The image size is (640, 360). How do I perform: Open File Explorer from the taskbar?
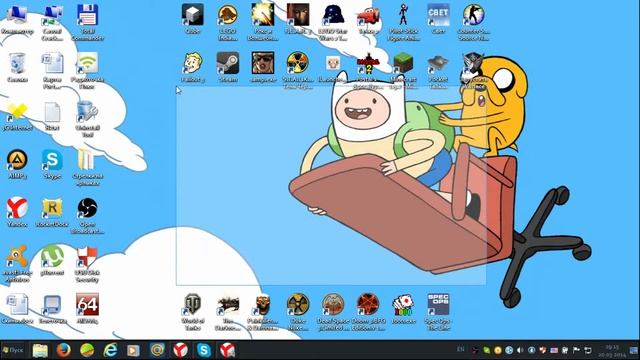pyautogui.click(x=40, y=350)
